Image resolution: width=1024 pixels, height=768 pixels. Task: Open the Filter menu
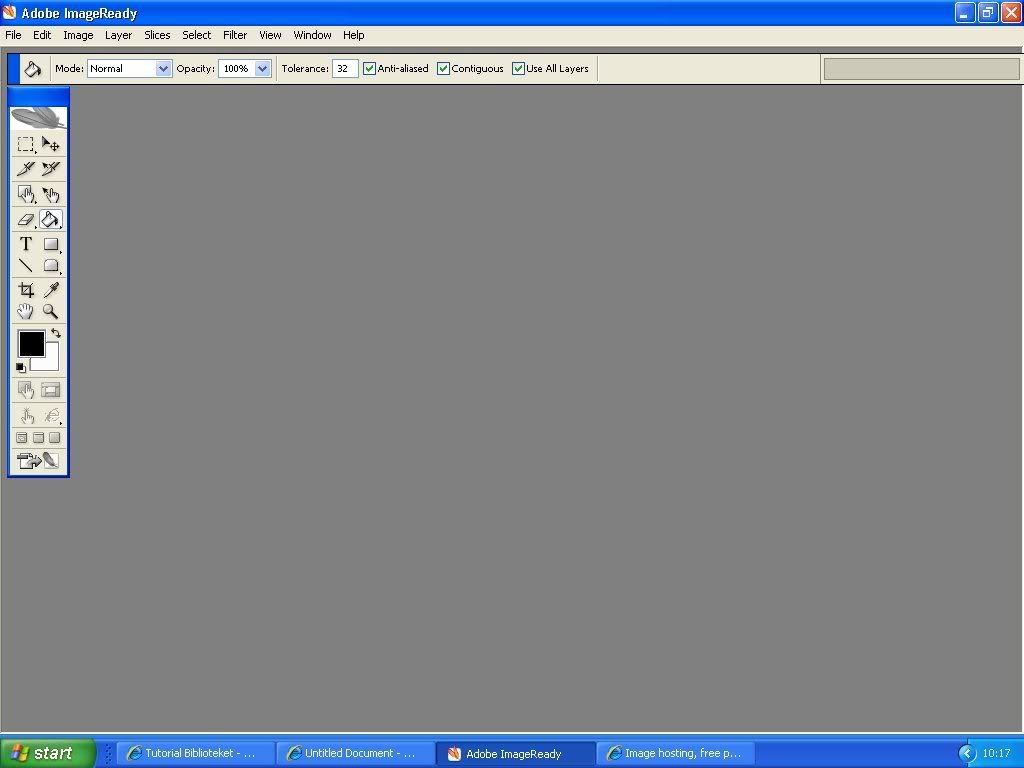[234, 35]
